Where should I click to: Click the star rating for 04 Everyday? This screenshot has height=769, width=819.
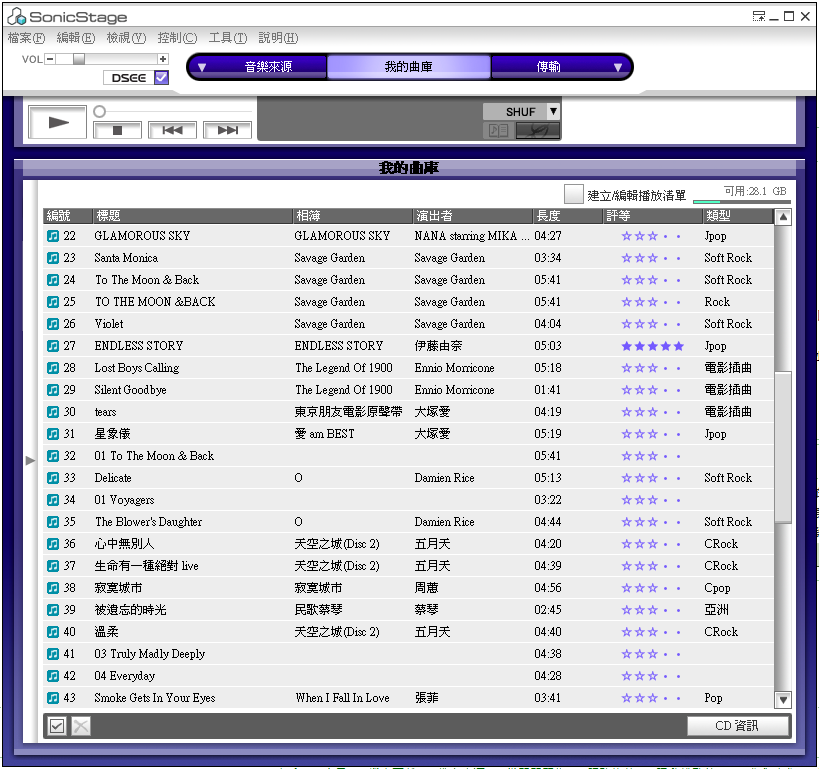tap(652, 676)
